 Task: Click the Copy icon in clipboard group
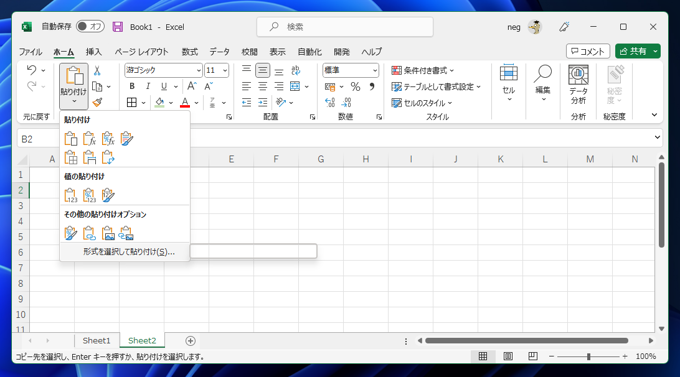click(97, 87)
